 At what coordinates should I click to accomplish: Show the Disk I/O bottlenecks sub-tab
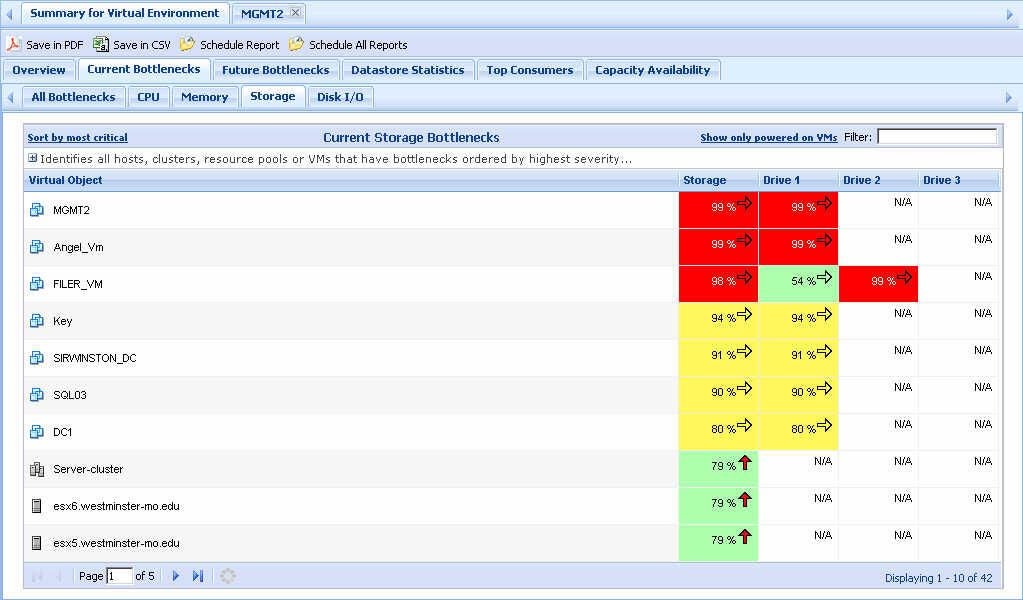[x=340, y=97]
